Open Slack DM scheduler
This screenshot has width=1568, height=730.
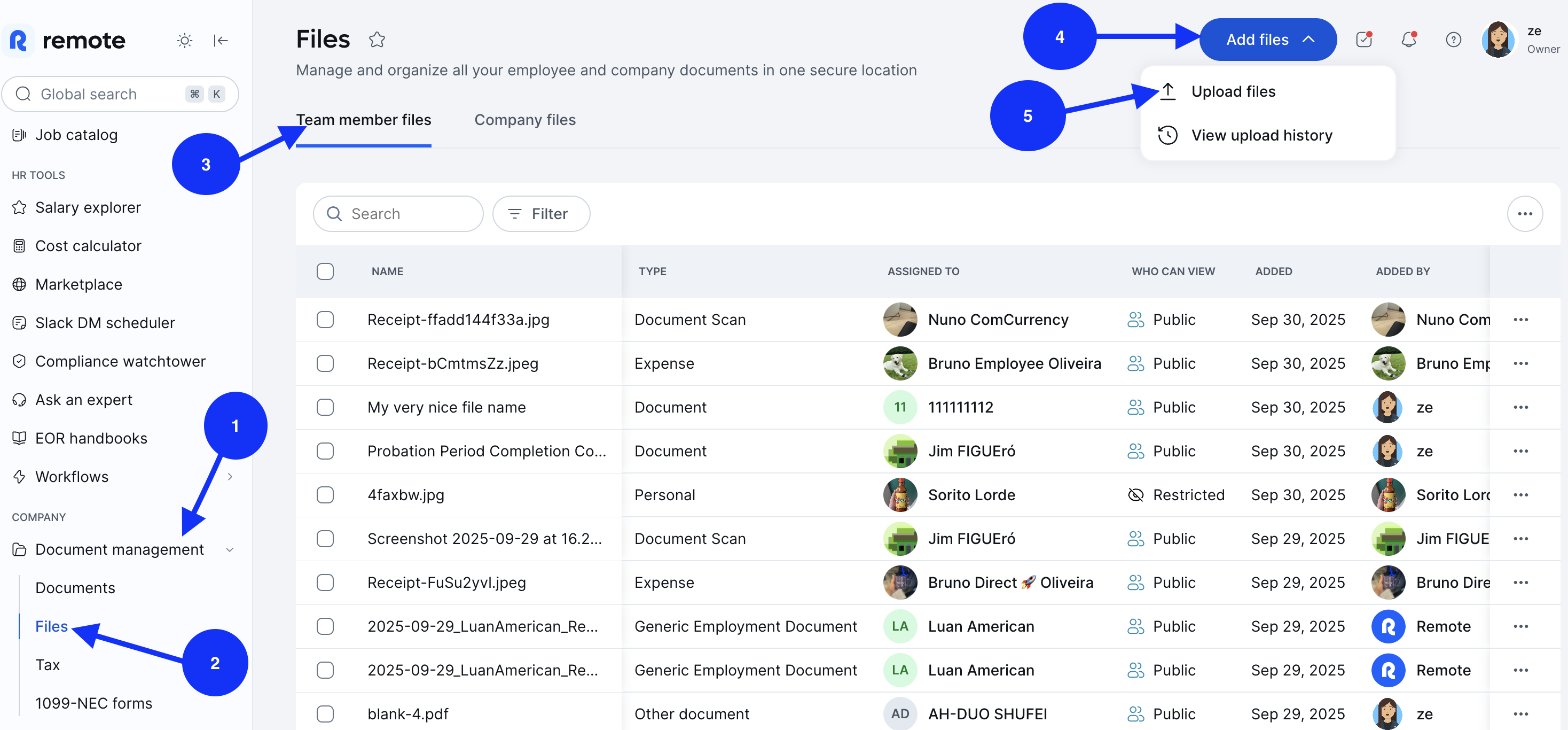[x=105, y=323]
